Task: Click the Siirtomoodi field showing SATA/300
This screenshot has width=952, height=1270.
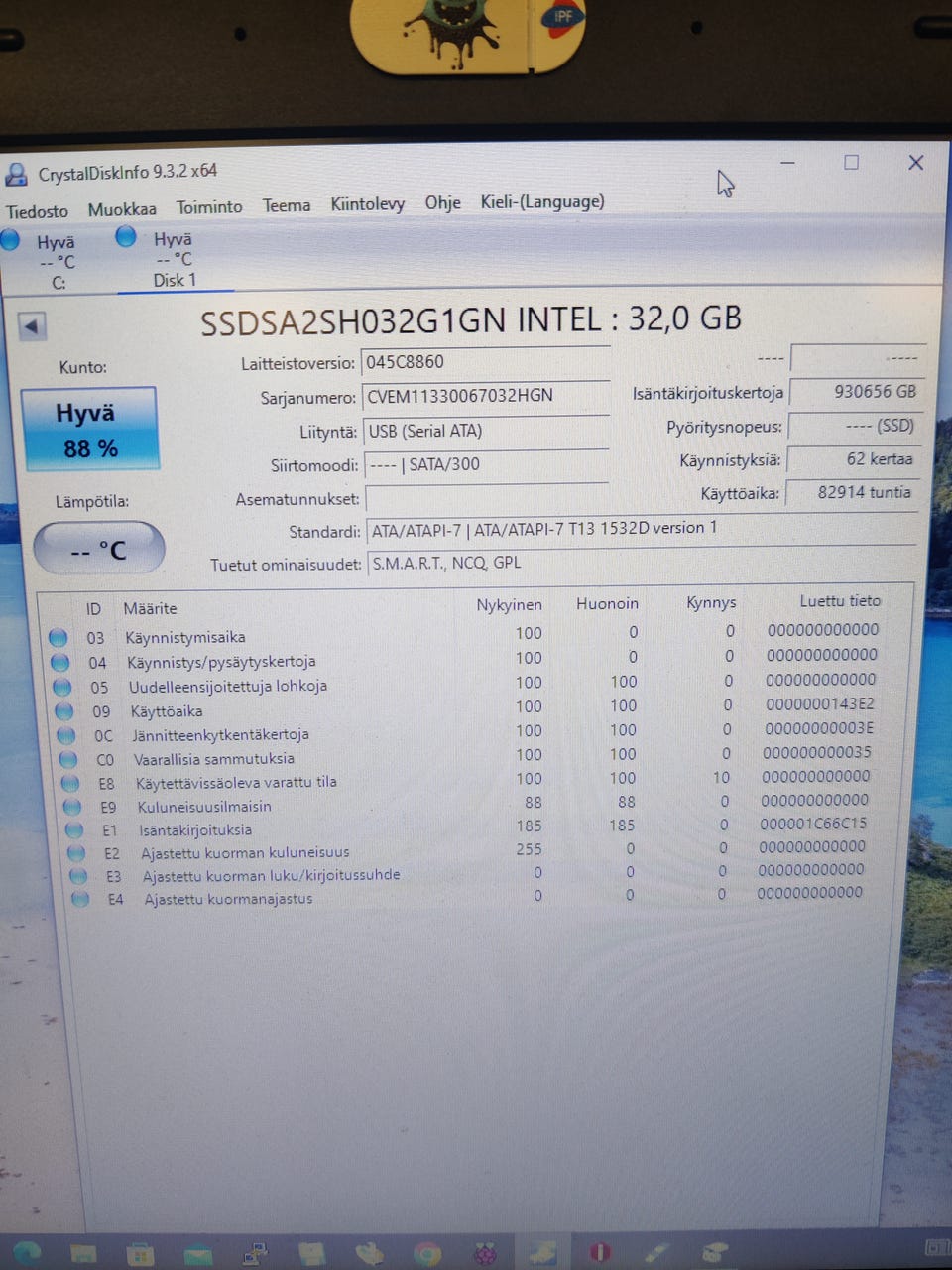Action: point(486,464)
